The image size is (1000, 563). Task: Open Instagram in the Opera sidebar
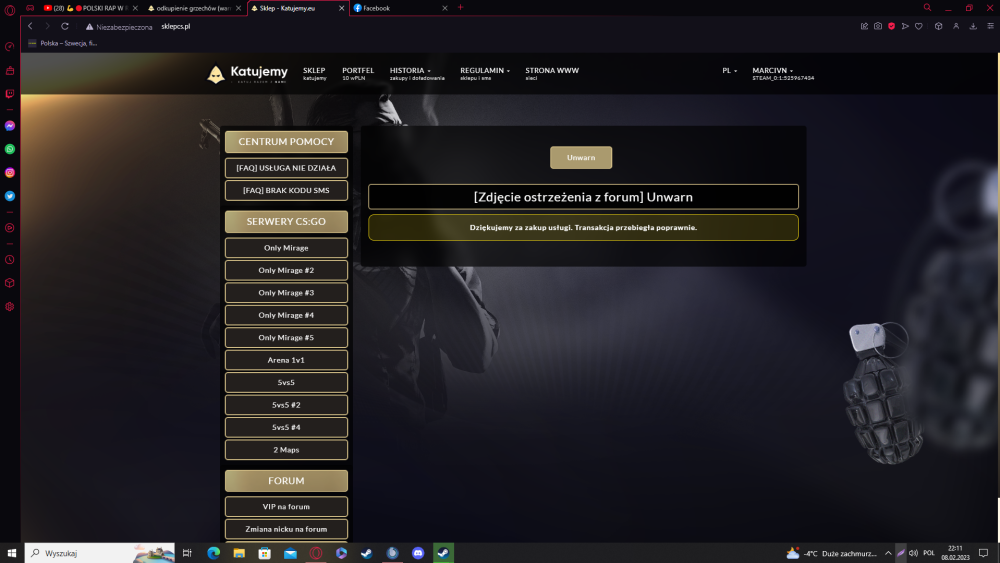[10, 173]
